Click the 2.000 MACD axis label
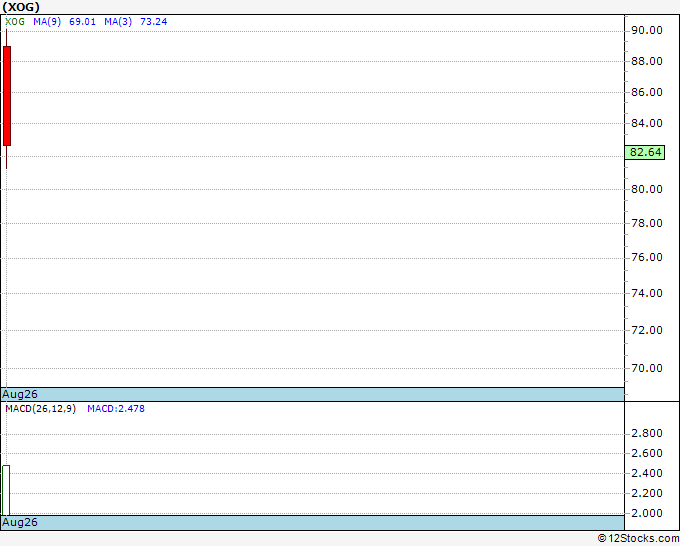This screenshot has width=680, height=546. coord(647,513)
